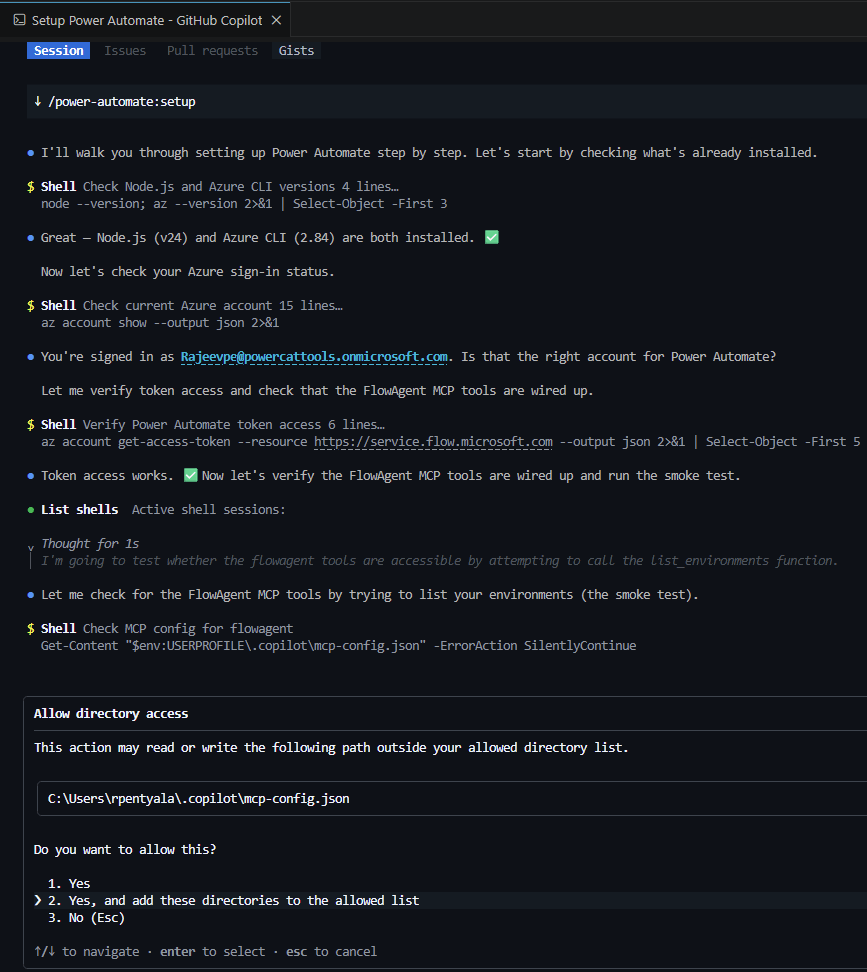
Task: Click the dollar icon beside Check MCP config
Action: coord(31,629)
